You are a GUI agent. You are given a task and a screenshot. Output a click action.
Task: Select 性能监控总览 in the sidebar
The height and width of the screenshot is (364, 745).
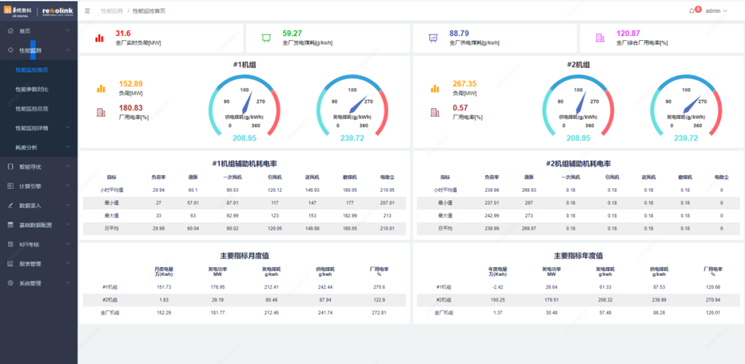(x=32, y=108)
